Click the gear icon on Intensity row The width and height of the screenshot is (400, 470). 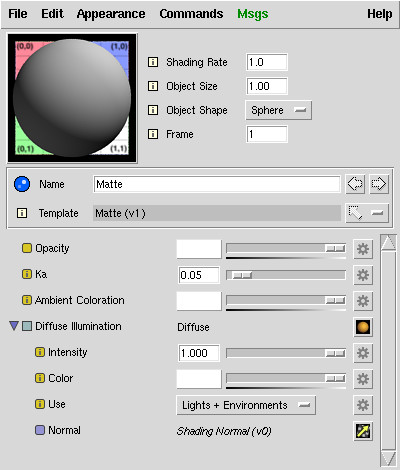[x=363, y=353]
